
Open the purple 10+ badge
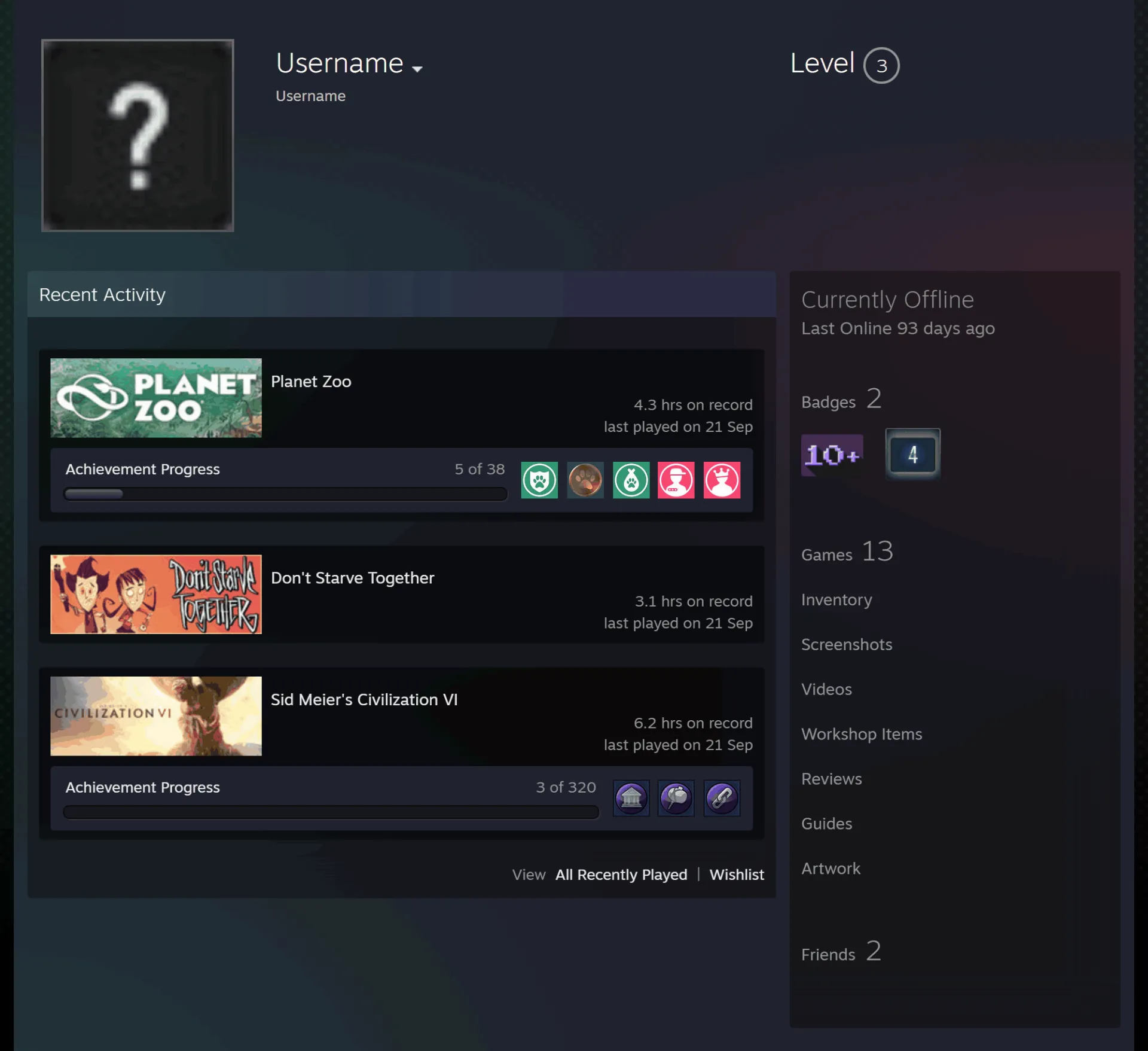[x=832, y=455]
